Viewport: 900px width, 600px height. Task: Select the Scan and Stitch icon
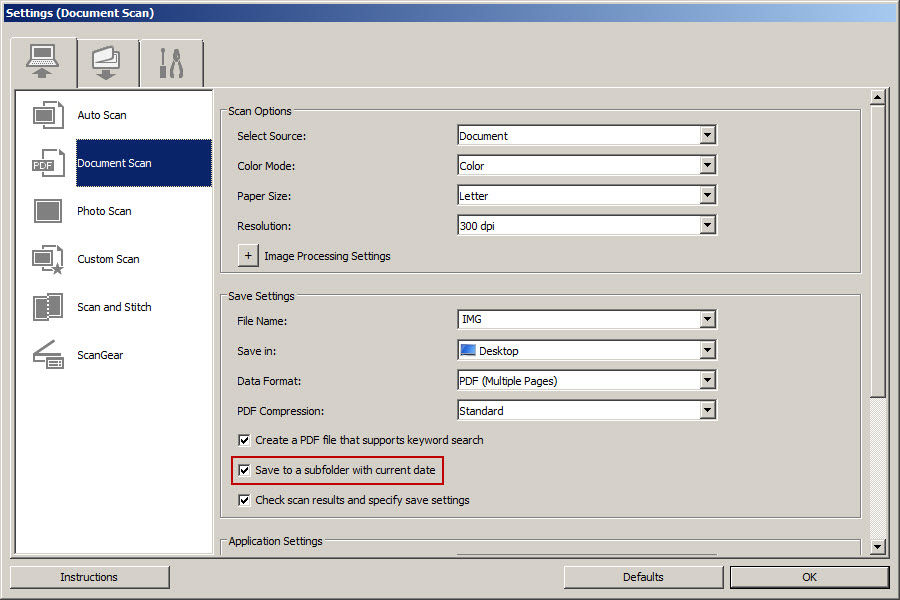coord(47,307)
